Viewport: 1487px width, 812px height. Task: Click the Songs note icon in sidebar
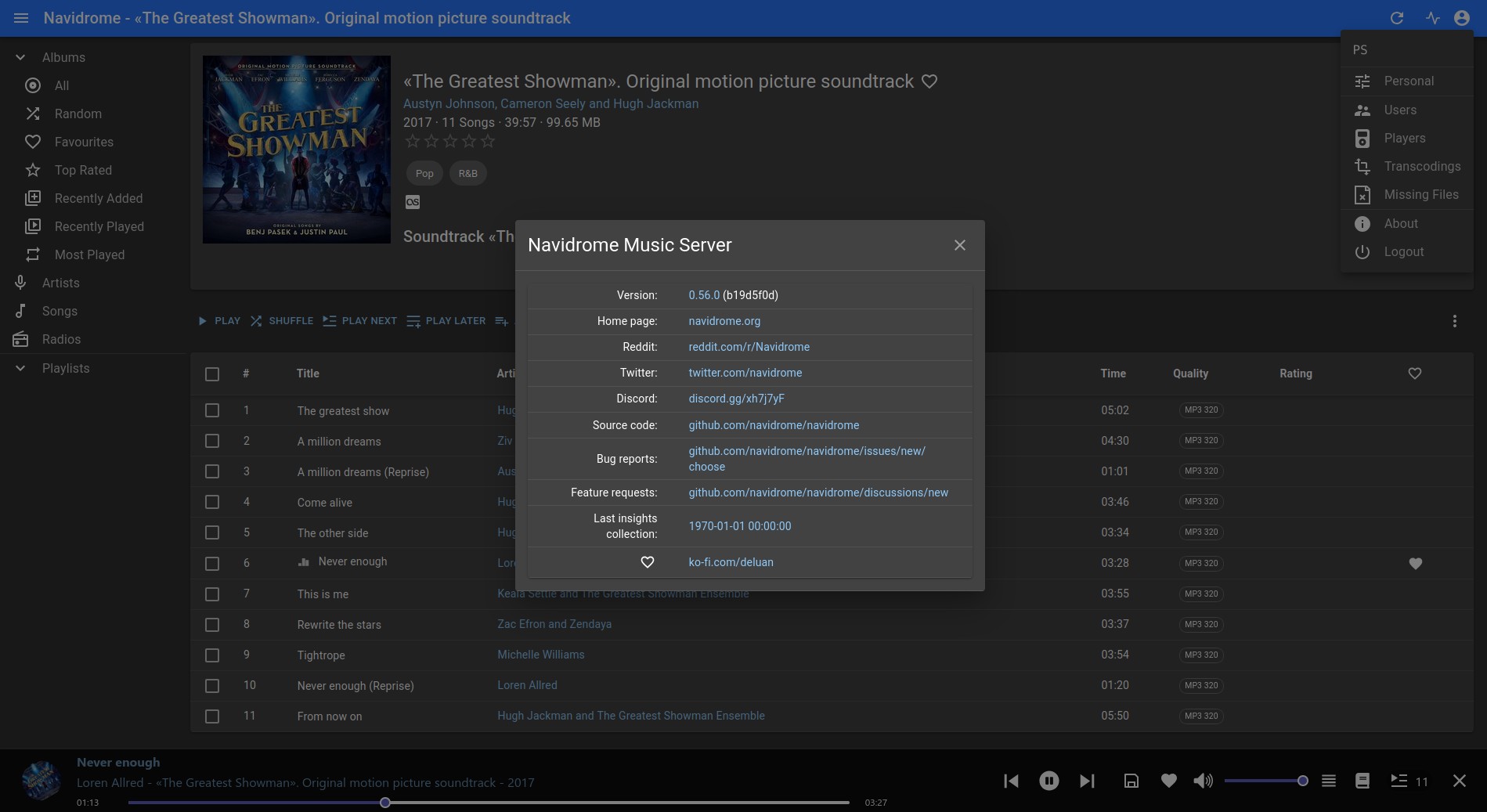click(x=20, y=311)
